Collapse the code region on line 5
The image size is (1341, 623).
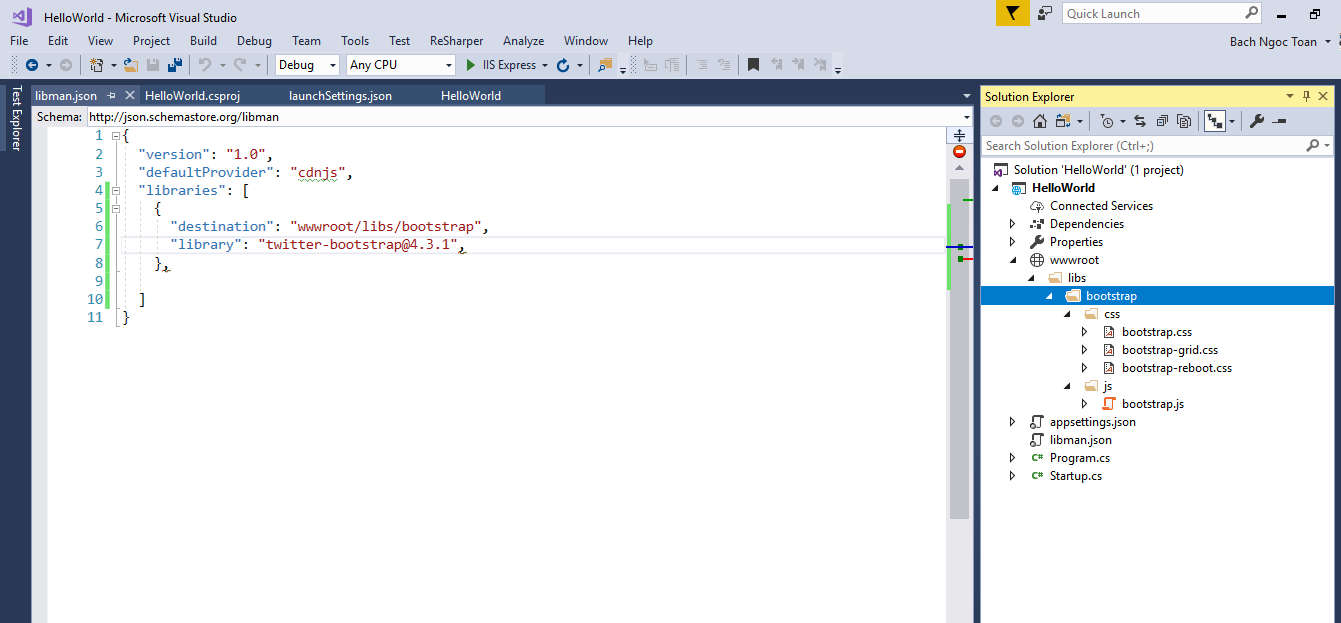click(x=116, y=208)
